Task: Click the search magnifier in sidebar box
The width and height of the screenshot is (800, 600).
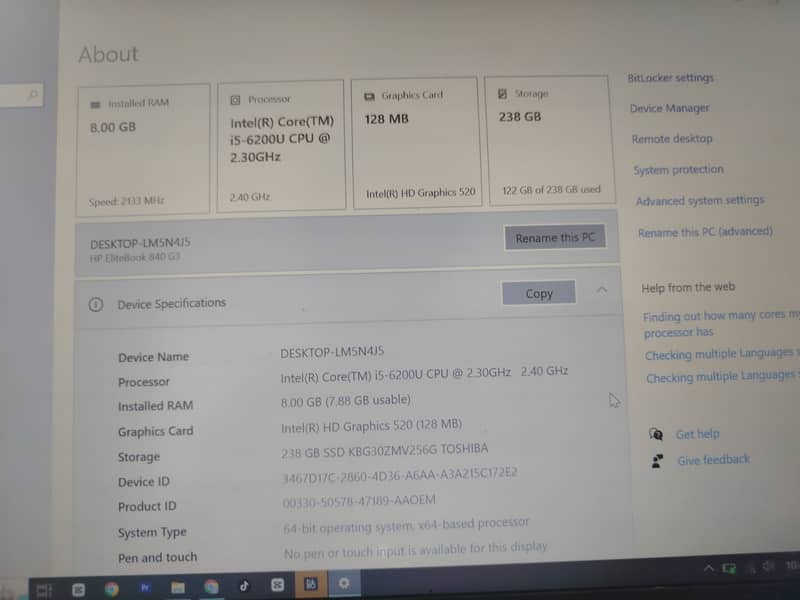Action: (33, 95)
